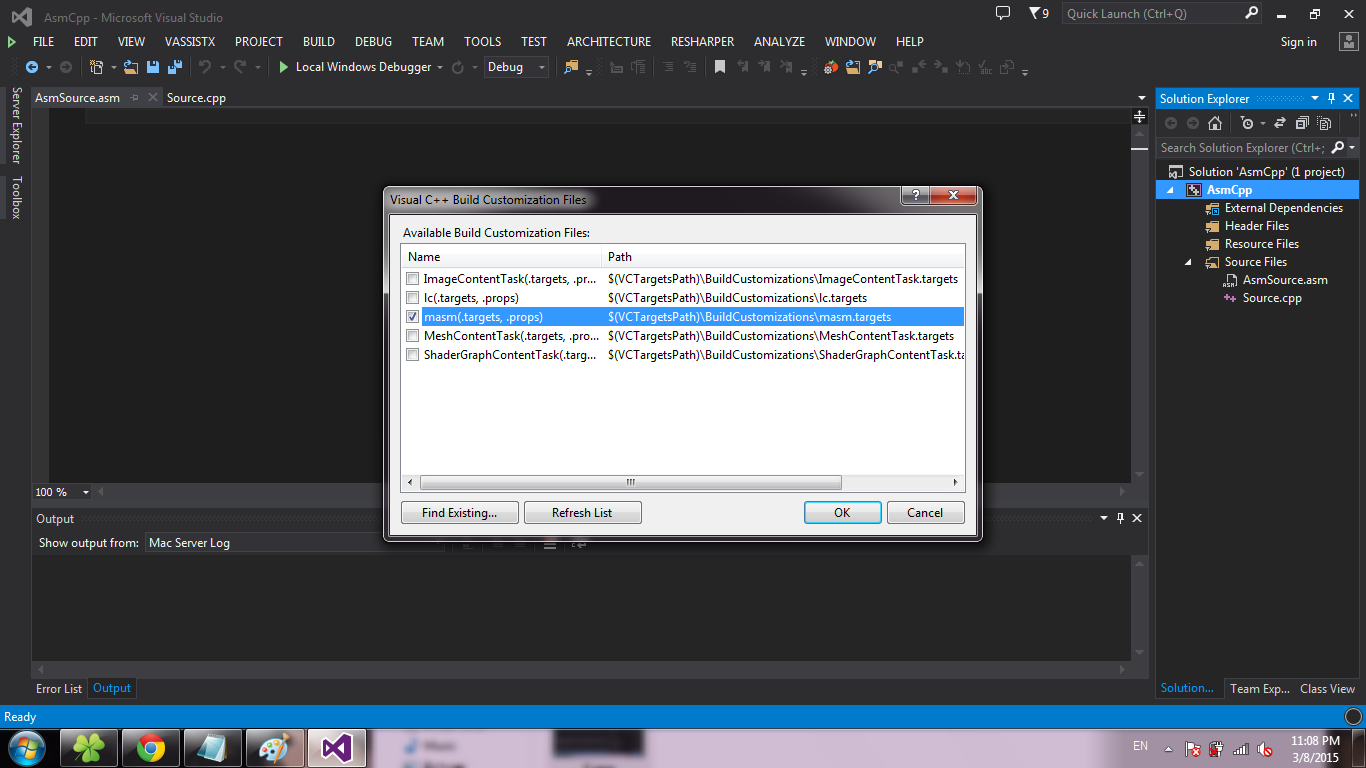Click the dialog's help question mark button
The height and width of the screenshot is (768, 1366).
(x=915, y=195)
